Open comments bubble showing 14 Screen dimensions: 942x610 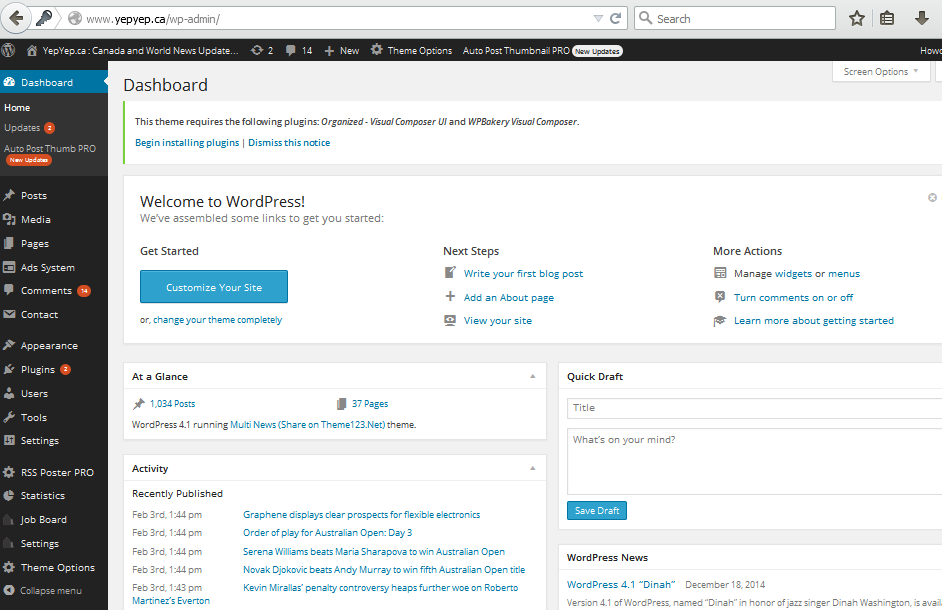(299, 50)
